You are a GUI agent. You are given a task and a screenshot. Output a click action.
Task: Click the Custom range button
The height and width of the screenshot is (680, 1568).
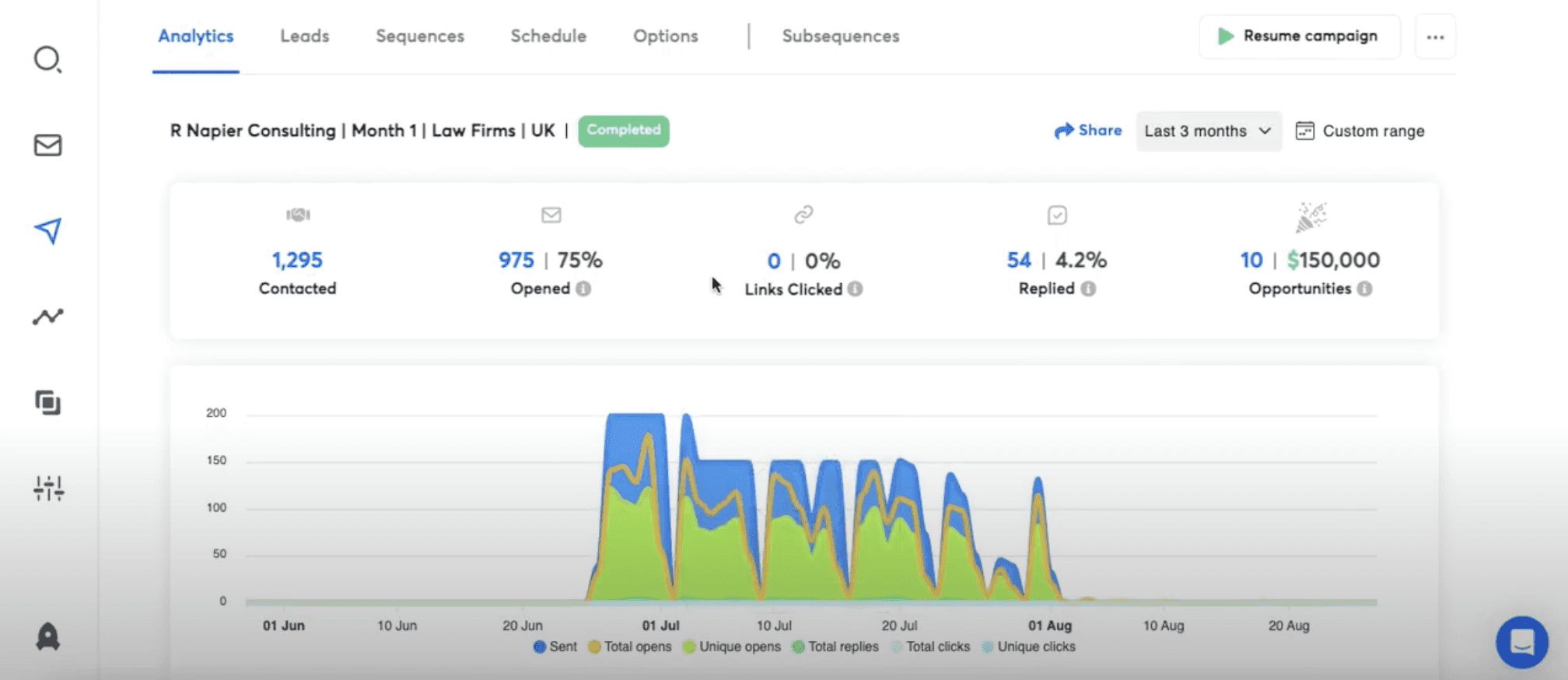tap(1360, 131)
